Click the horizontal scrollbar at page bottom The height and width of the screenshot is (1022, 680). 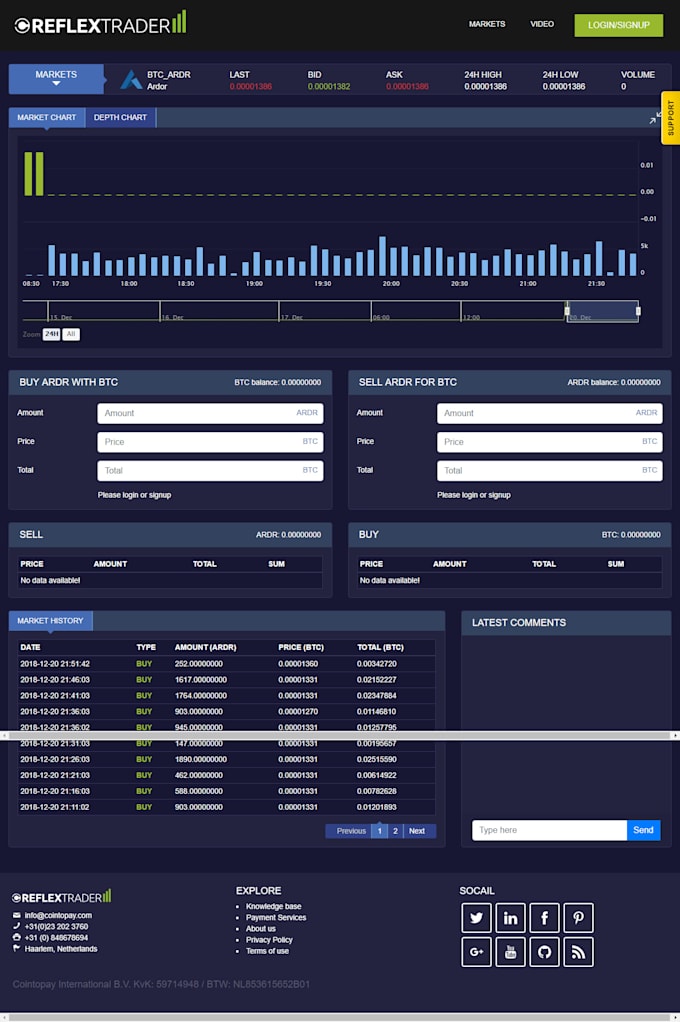point(340,1017)
